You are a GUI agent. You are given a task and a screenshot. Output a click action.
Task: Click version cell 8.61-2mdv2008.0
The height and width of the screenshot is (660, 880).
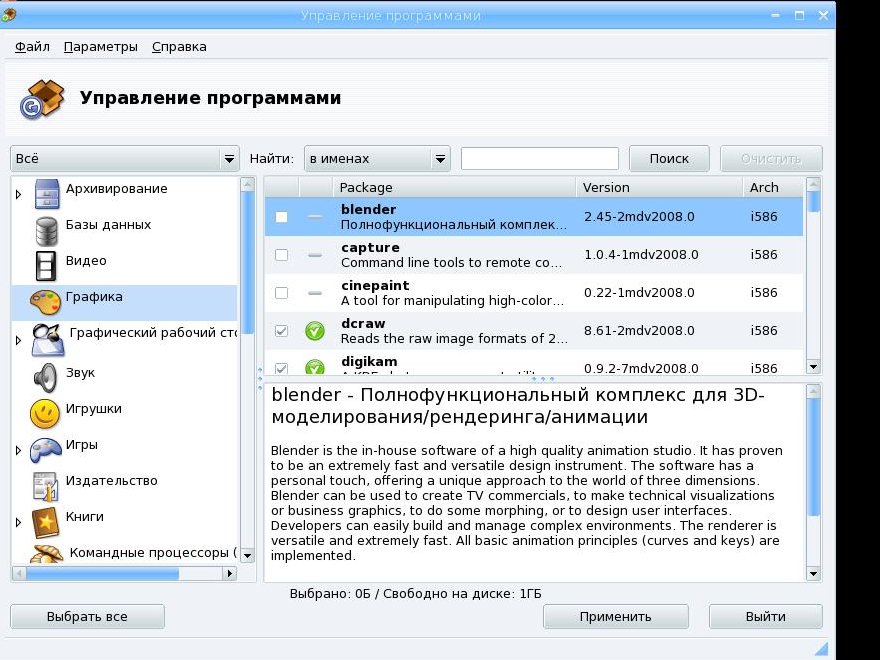639,331
